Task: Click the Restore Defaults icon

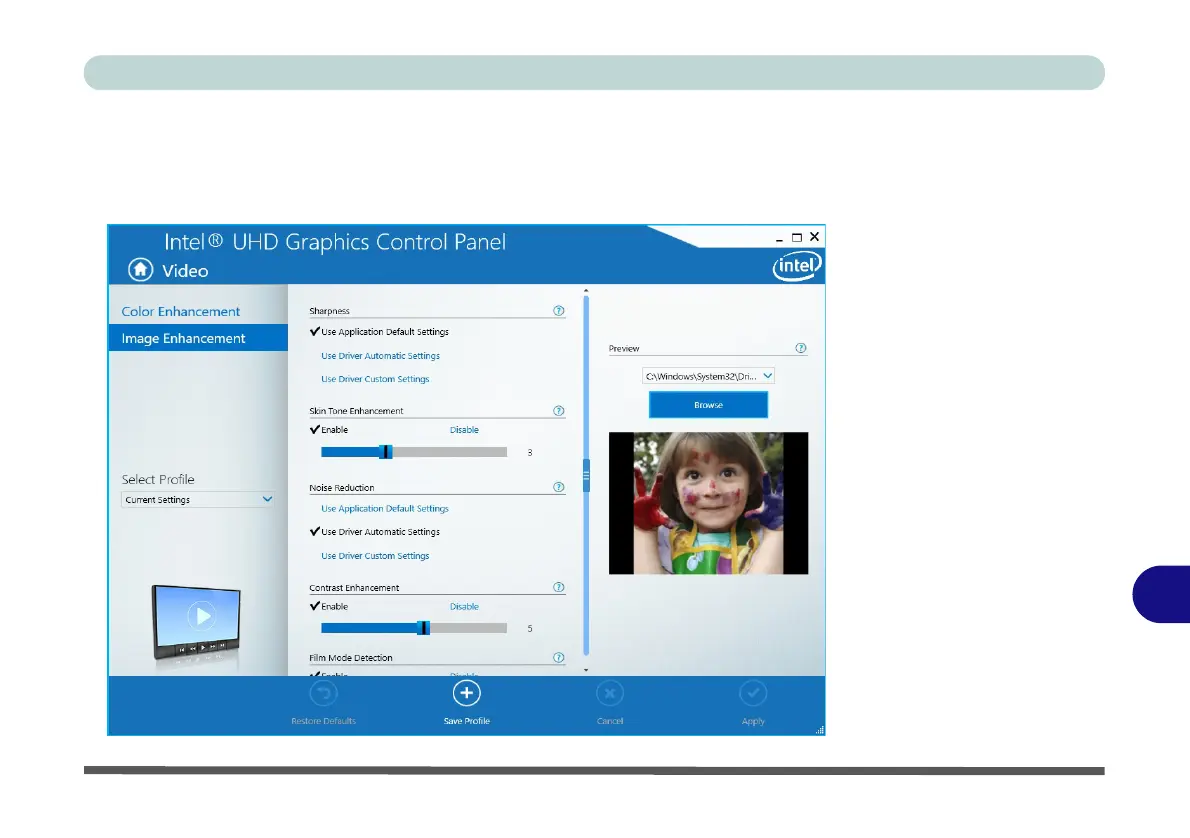Action: (323, 693)
